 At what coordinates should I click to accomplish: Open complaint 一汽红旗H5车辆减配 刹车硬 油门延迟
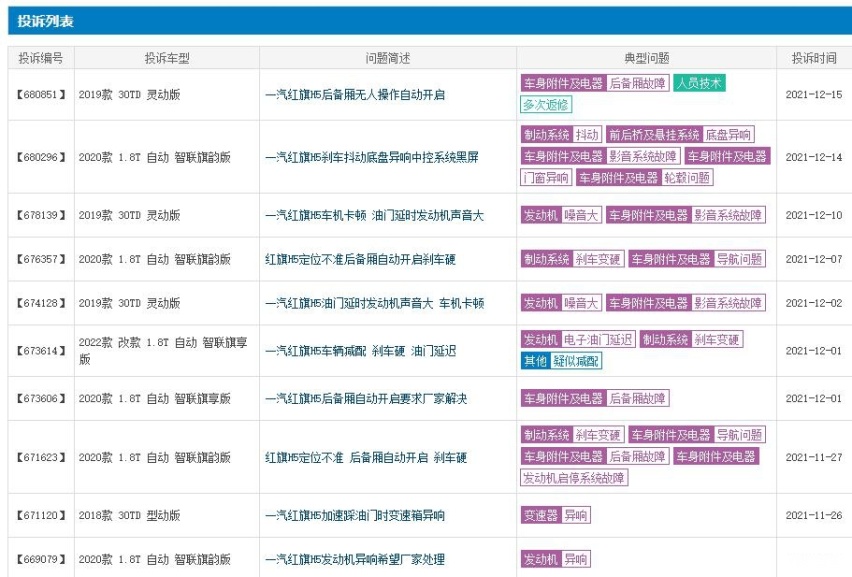click(360, 351)
